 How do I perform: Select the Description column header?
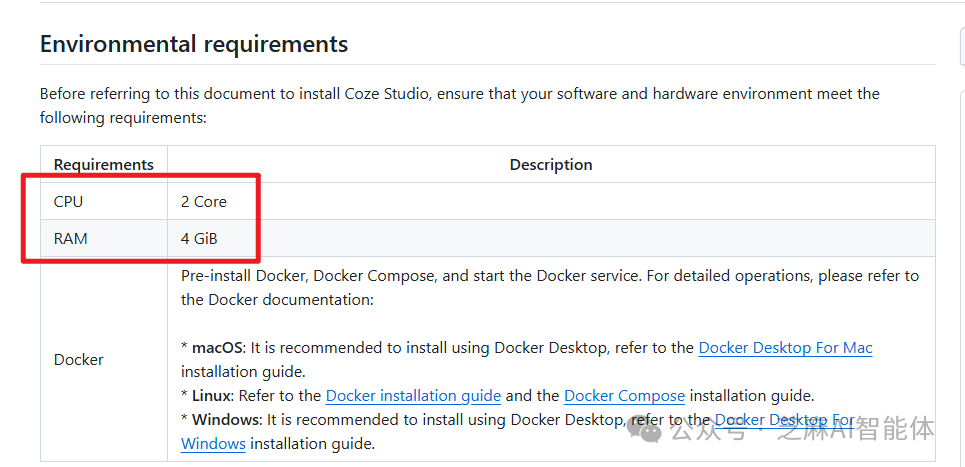pyautogui.click(x=551, y=164)
